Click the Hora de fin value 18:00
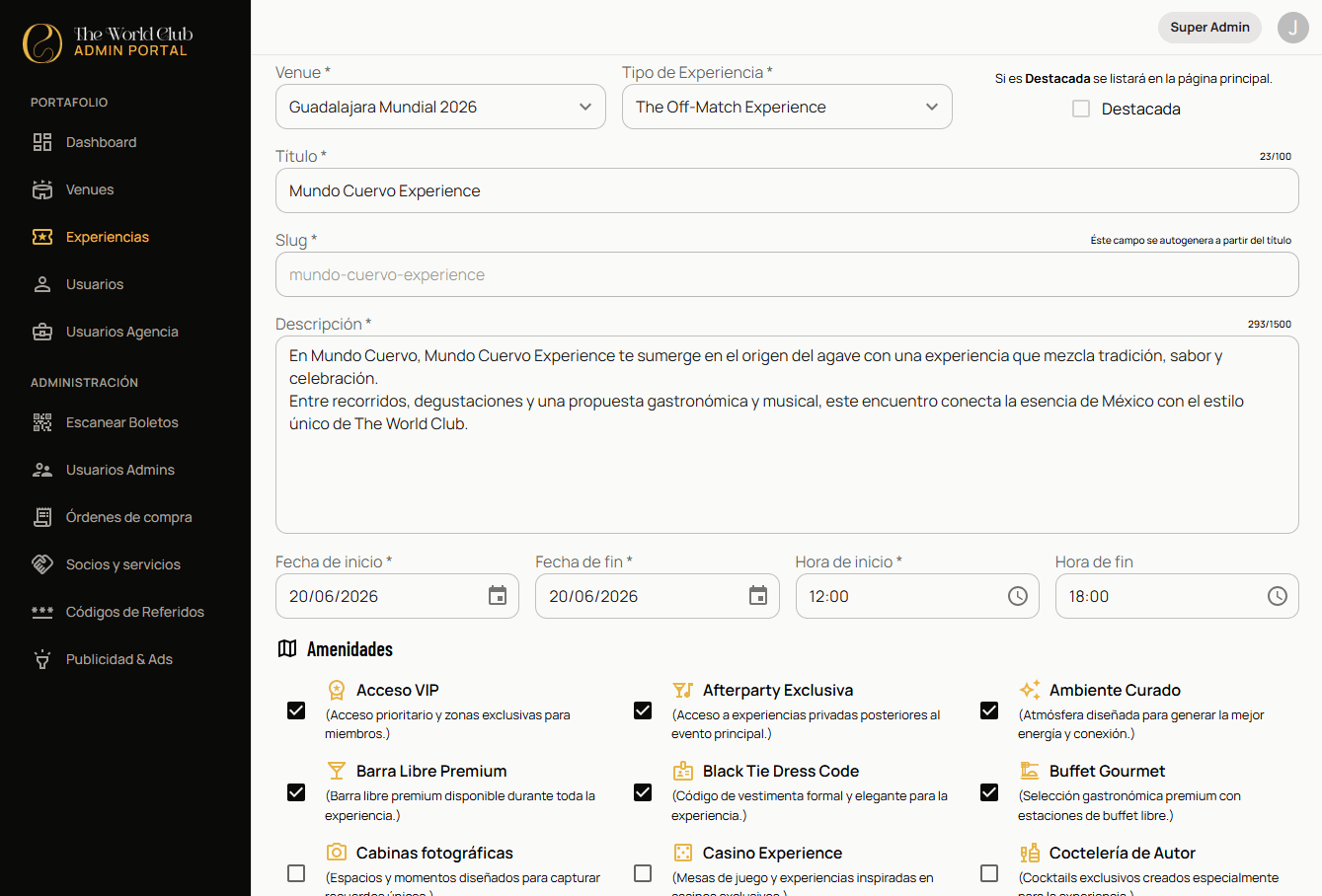Screen dimensions: 1322x896 click(x=1089, y=596)
